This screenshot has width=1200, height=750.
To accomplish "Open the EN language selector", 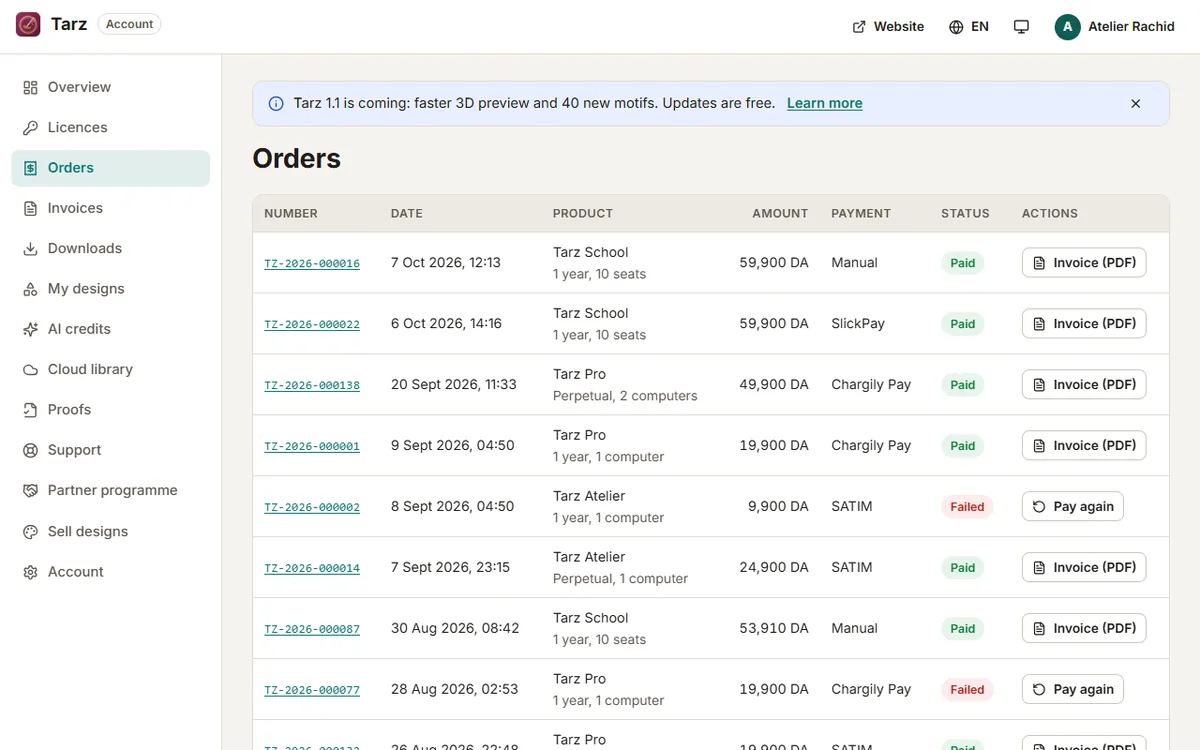I will (x=969, y=27).
